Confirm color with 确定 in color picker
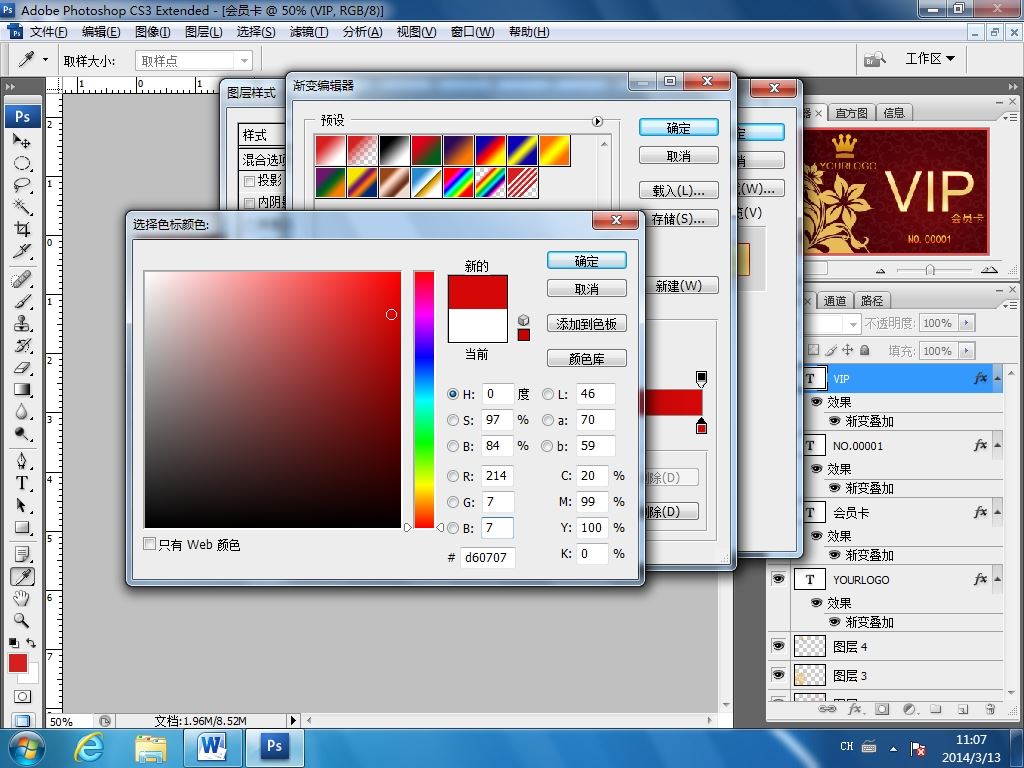Screen dimensions: 1024x768 [x=586, y=261]
